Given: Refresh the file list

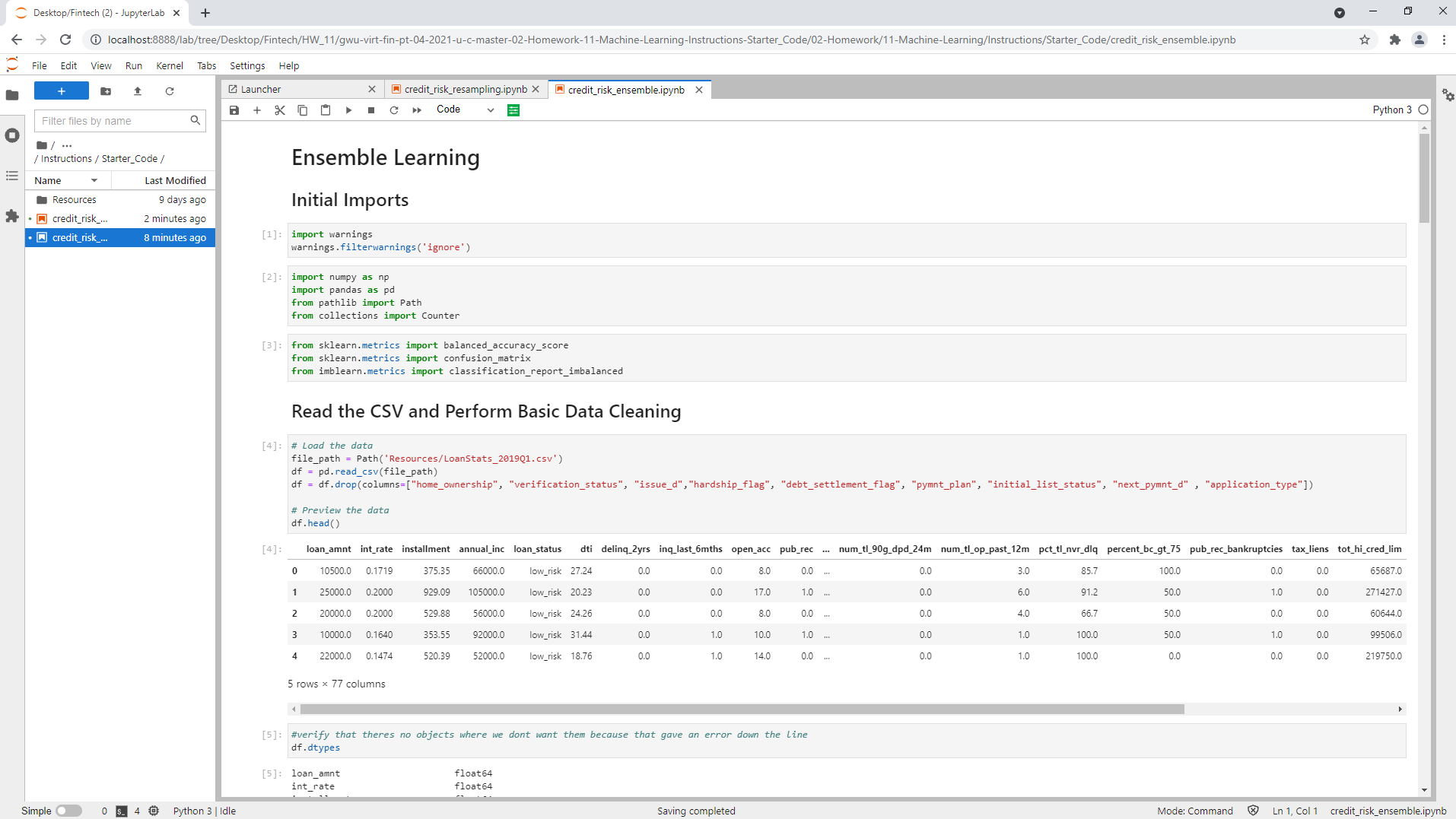Looking at the screenshot, I should pos(170,91).
